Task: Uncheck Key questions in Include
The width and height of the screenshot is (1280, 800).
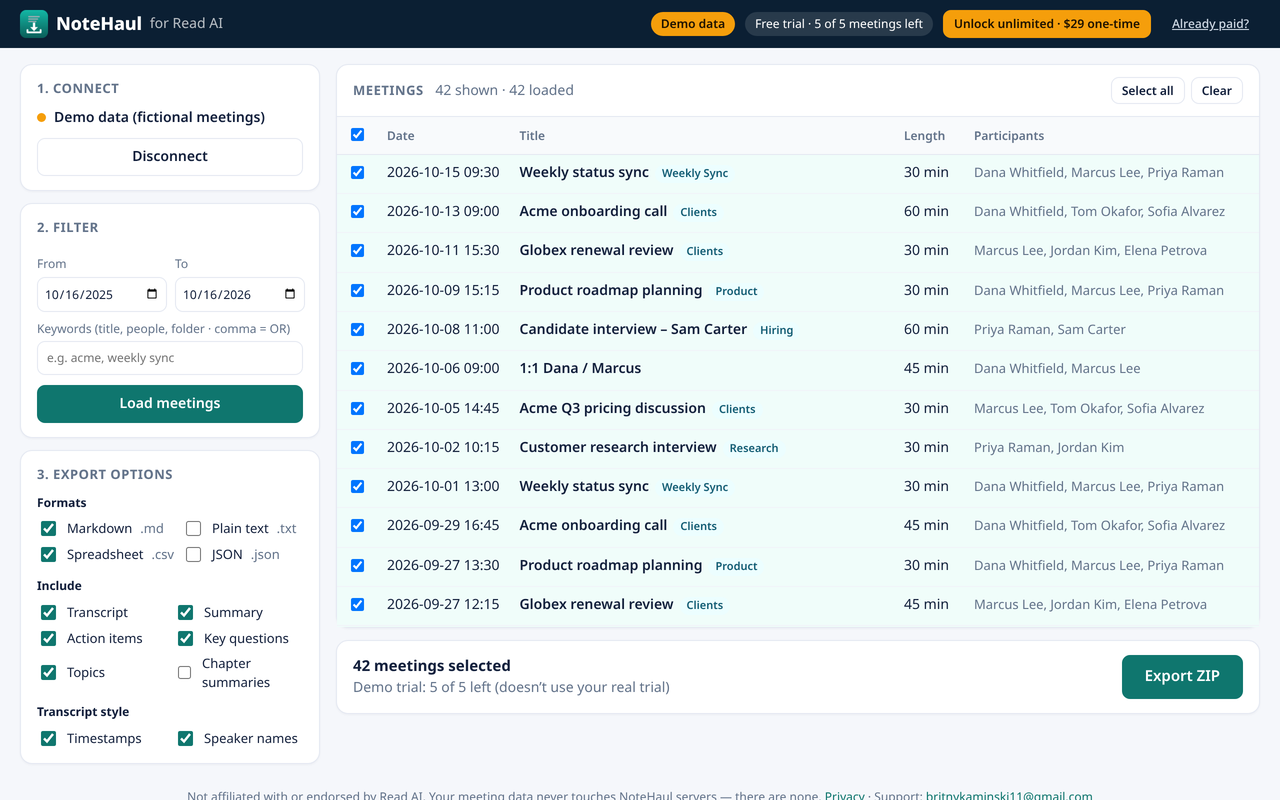Action: [185, 638]
